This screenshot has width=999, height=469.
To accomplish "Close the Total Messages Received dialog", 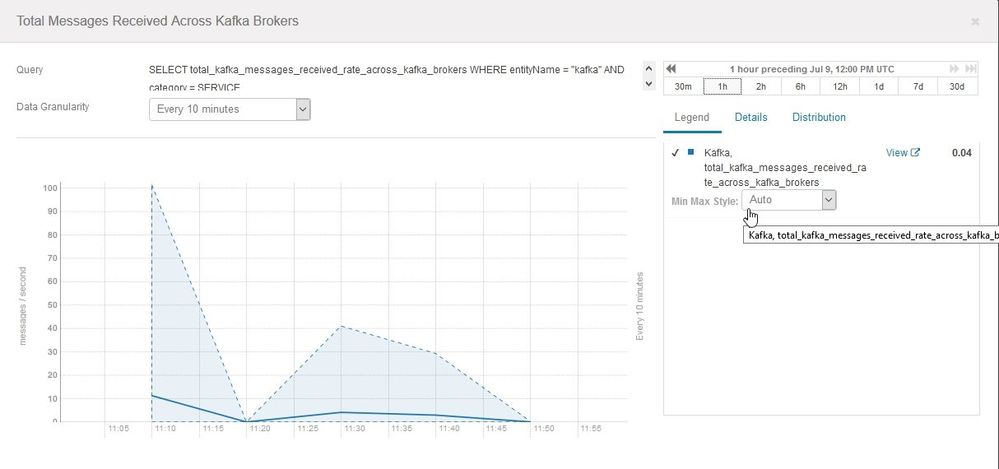I will pyautogui.click(x=975, y=22).
